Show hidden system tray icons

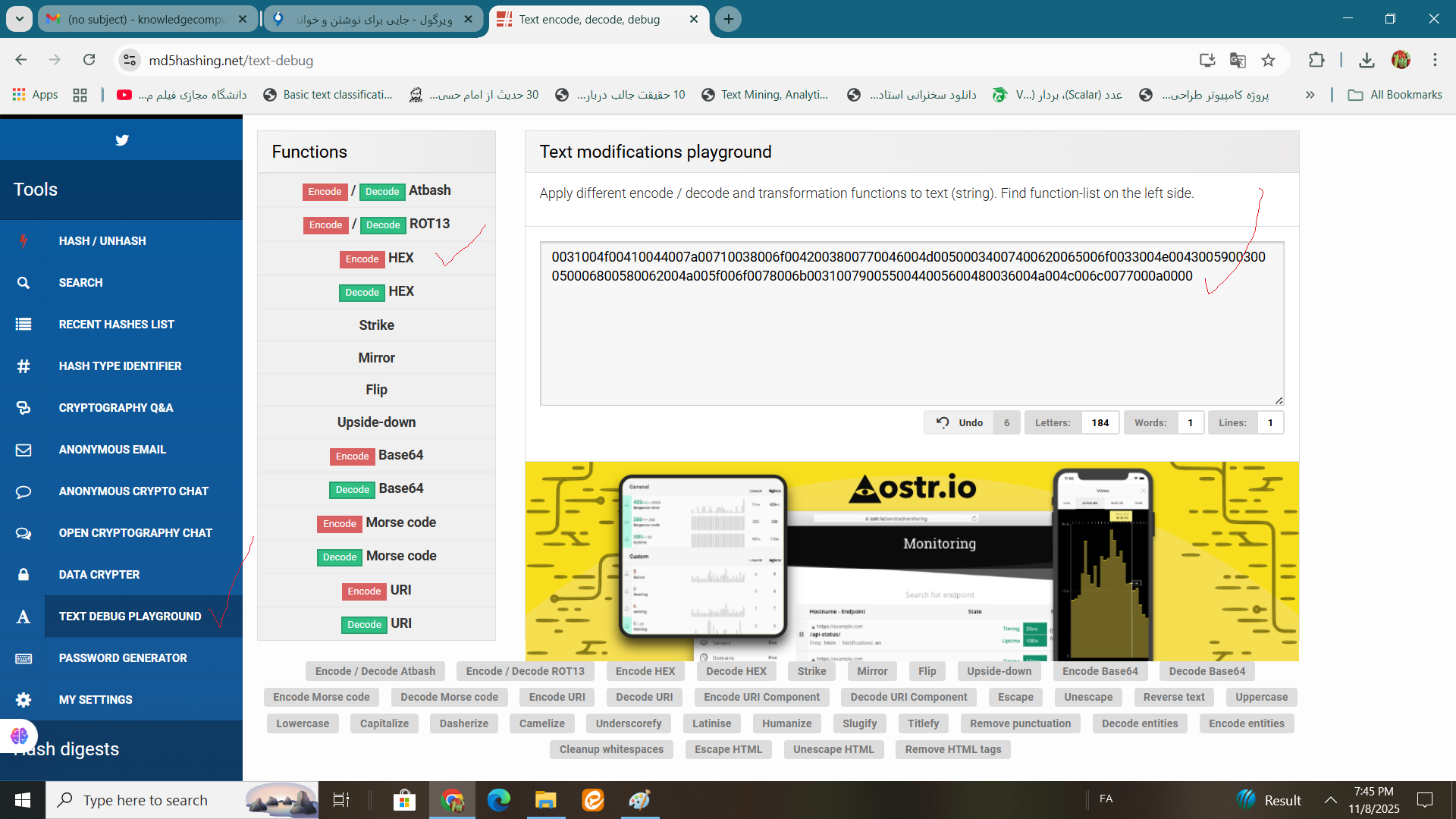[1330, 800]
